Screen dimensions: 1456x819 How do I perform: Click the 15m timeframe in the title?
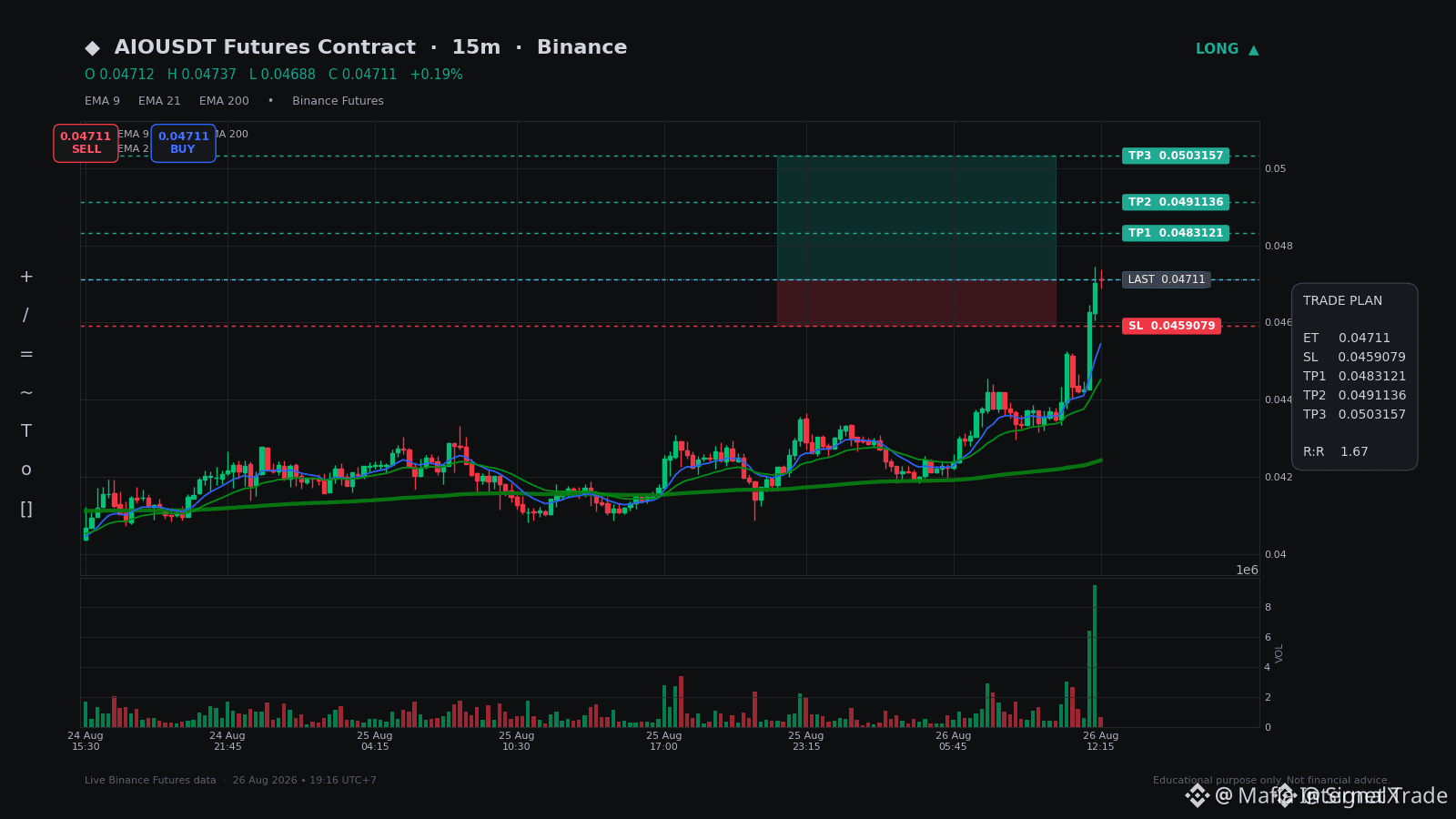tap(476, 47)
